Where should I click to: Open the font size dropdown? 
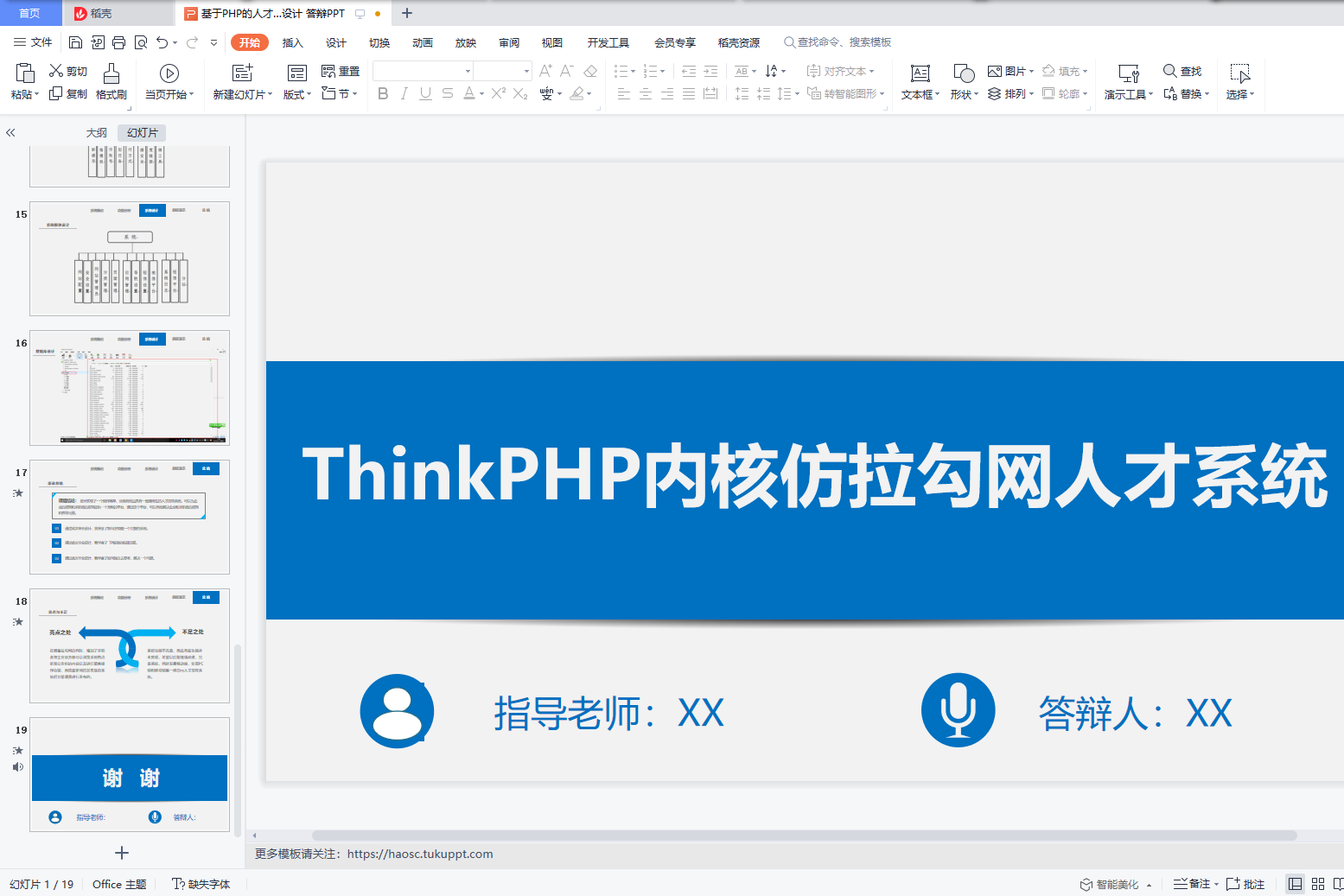point(526,71)
